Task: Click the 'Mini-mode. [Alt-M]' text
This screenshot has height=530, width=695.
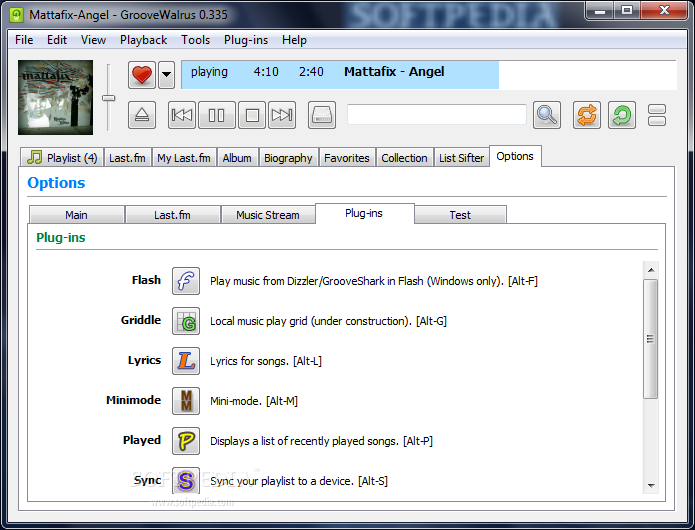Action: tap(254, 401)
